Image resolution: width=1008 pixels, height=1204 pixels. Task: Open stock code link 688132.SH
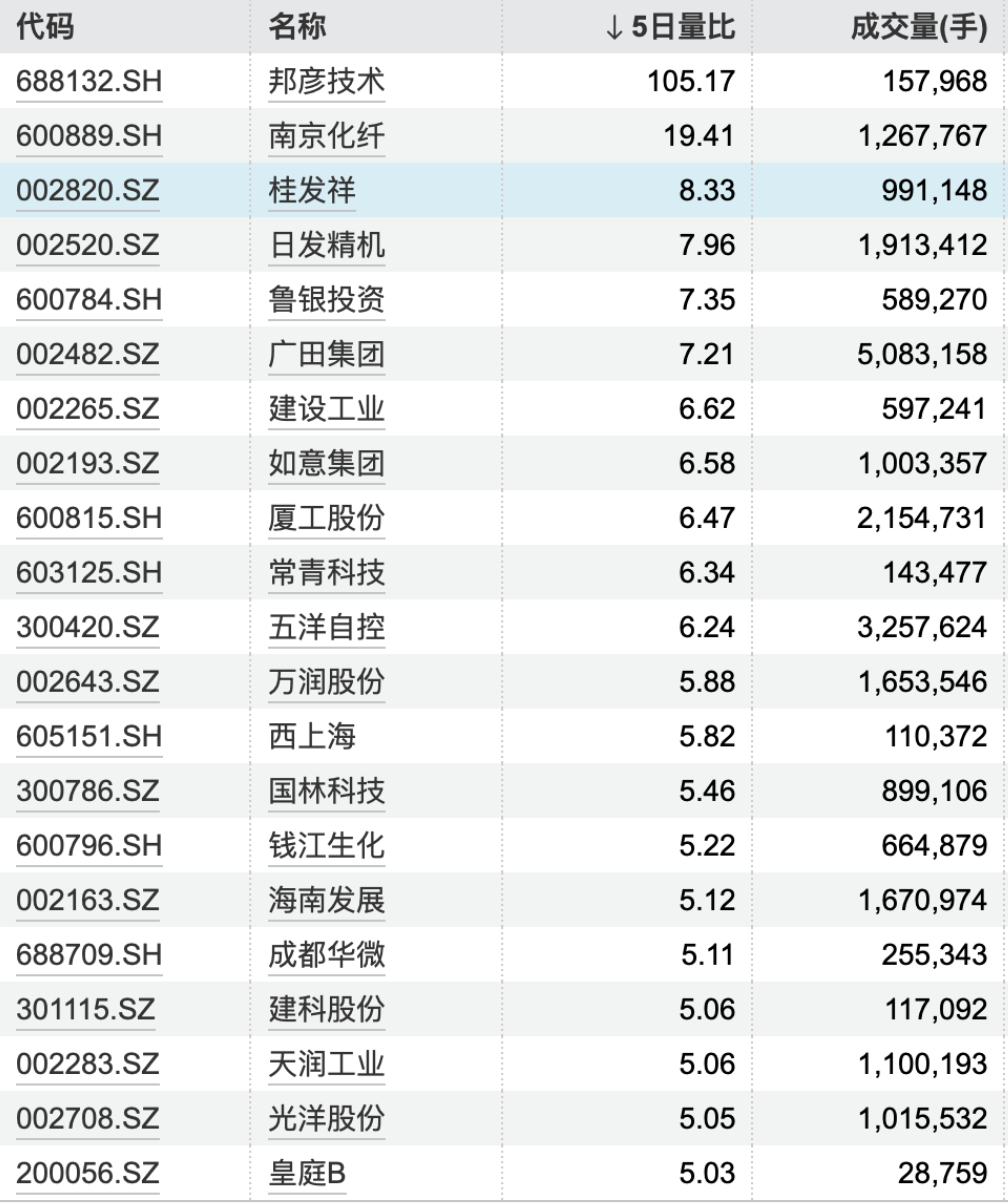pyautogui.click(x=88, y=82)
